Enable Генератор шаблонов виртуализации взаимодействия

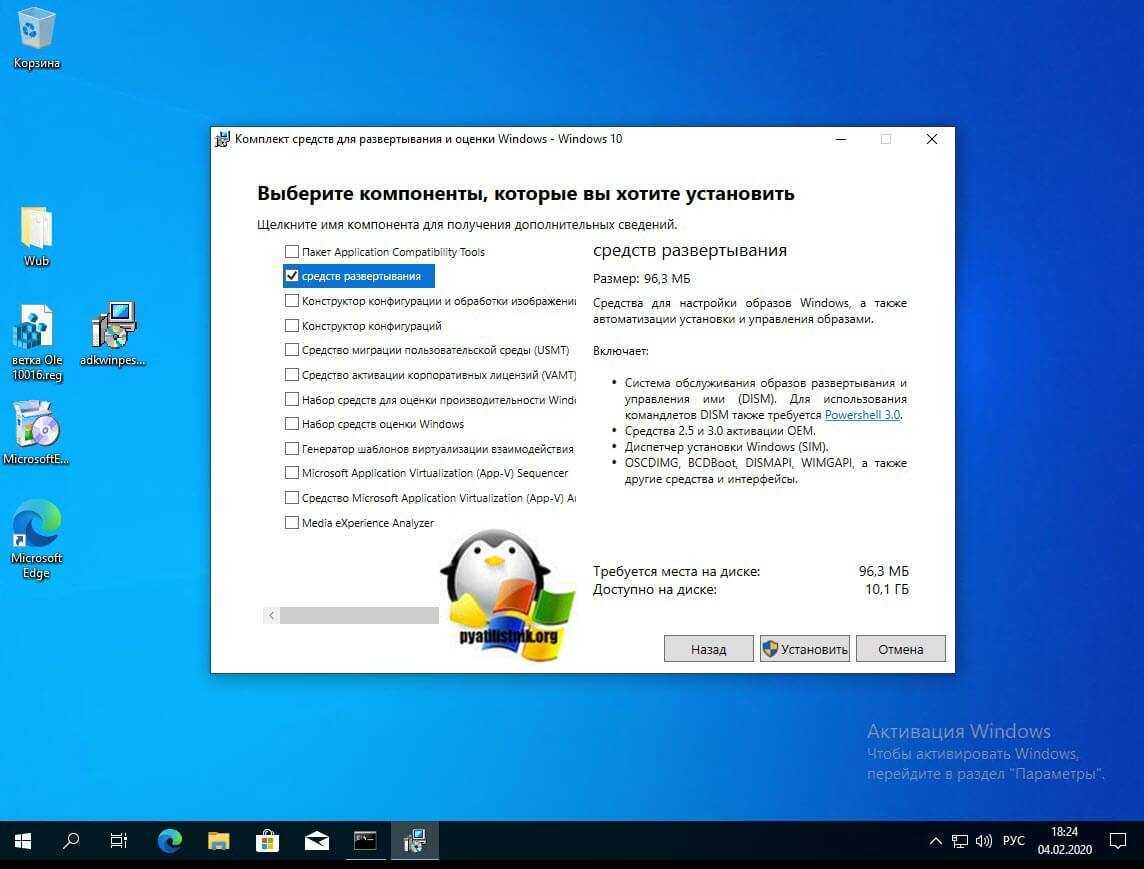point(292,449)
